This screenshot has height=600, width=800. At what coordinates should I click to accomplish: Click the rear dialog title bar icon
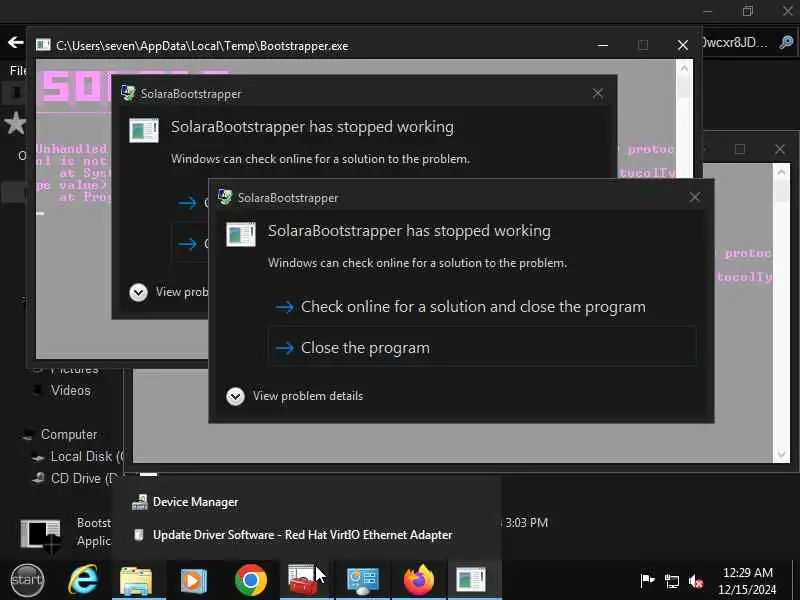click(128, 93)
